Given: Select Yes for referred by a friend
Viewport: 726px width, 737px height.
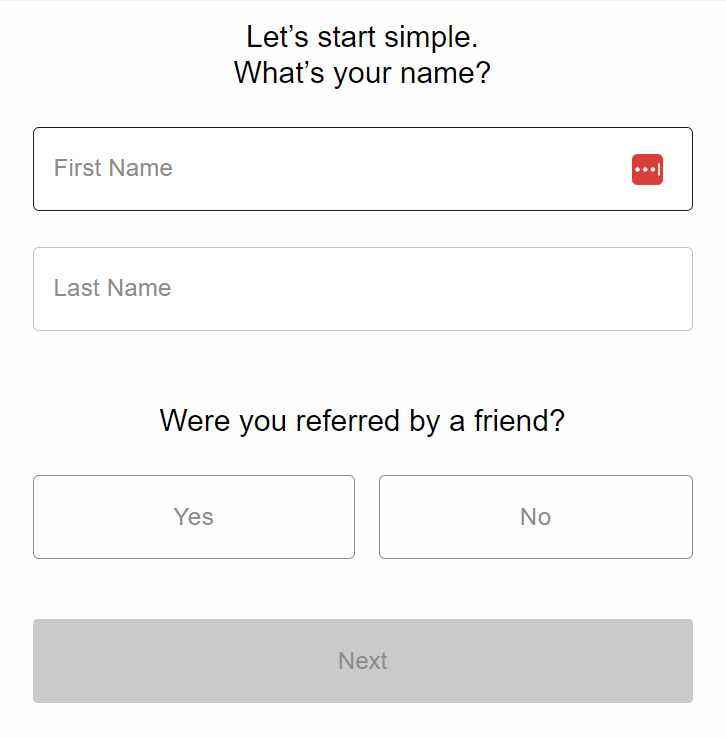Looking at the screenshot, I should click(194, 517).
